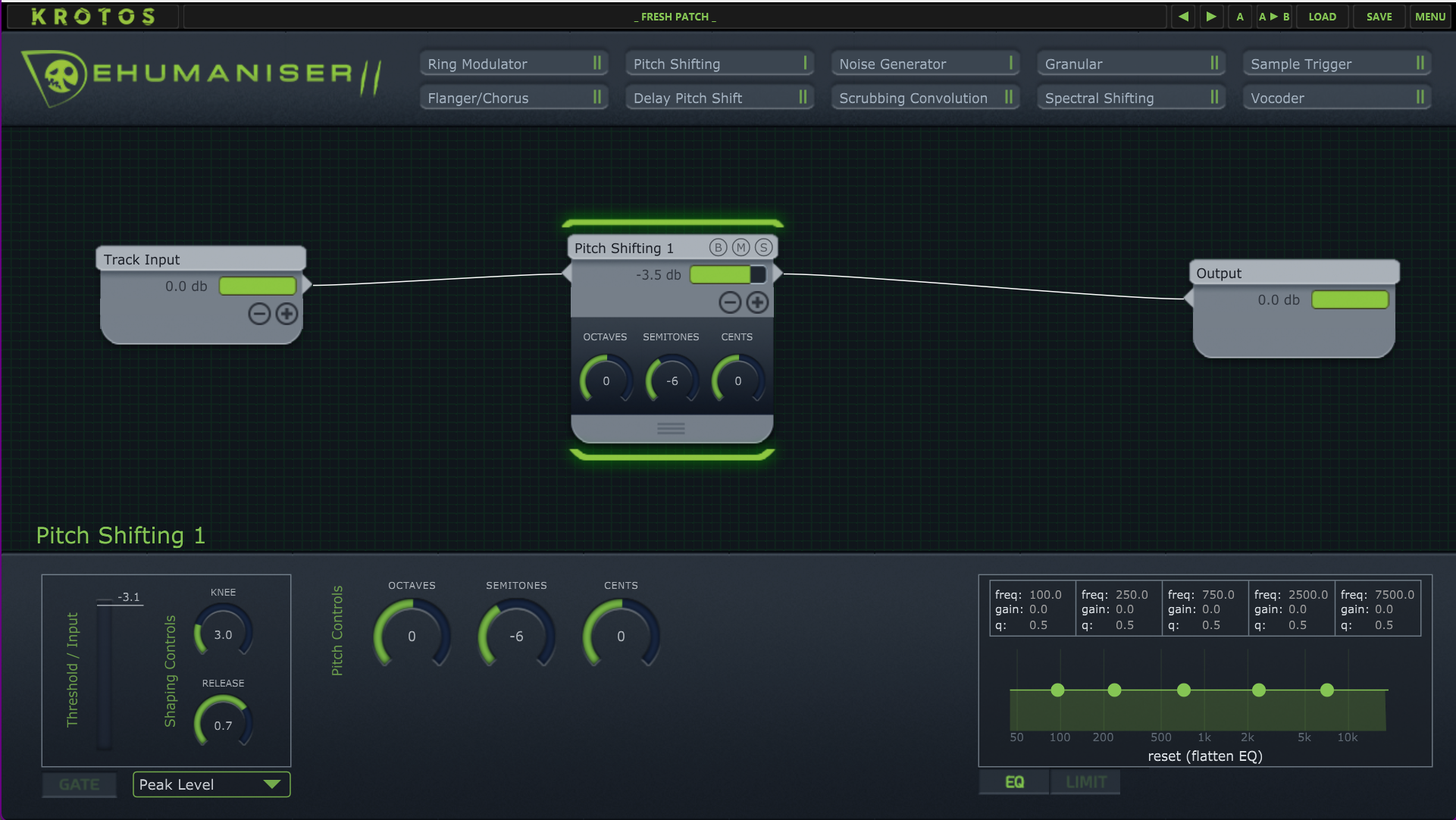The image size is (1456, 820).
Task: Click the EQ band point near 2500 Hz
Action: [1258, 690]
